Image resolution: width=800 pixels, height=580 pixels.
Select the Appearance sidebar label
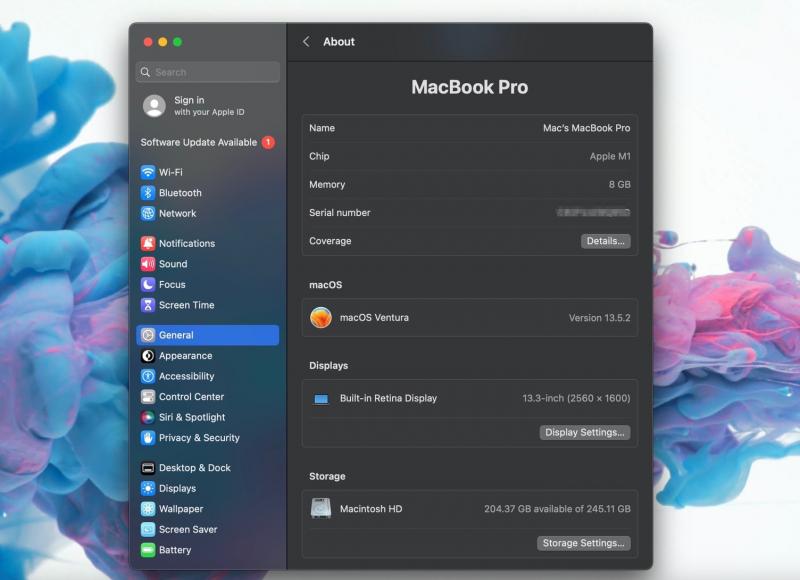[185, 356]
